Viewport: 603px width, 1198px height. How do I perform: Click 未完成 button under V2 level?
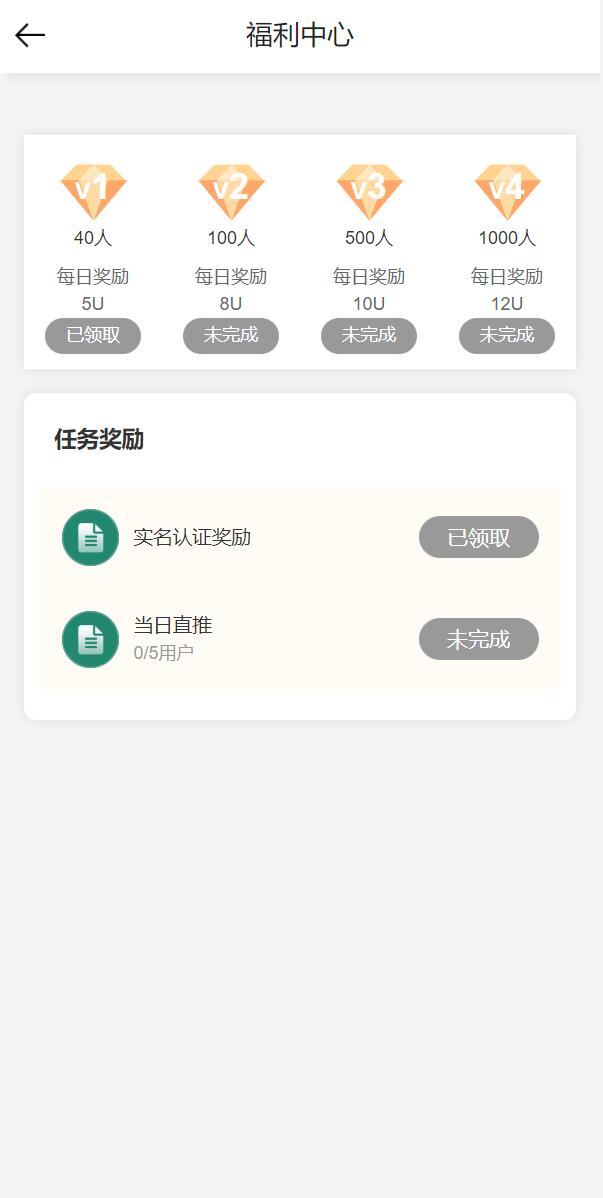(x=231, y=336)
